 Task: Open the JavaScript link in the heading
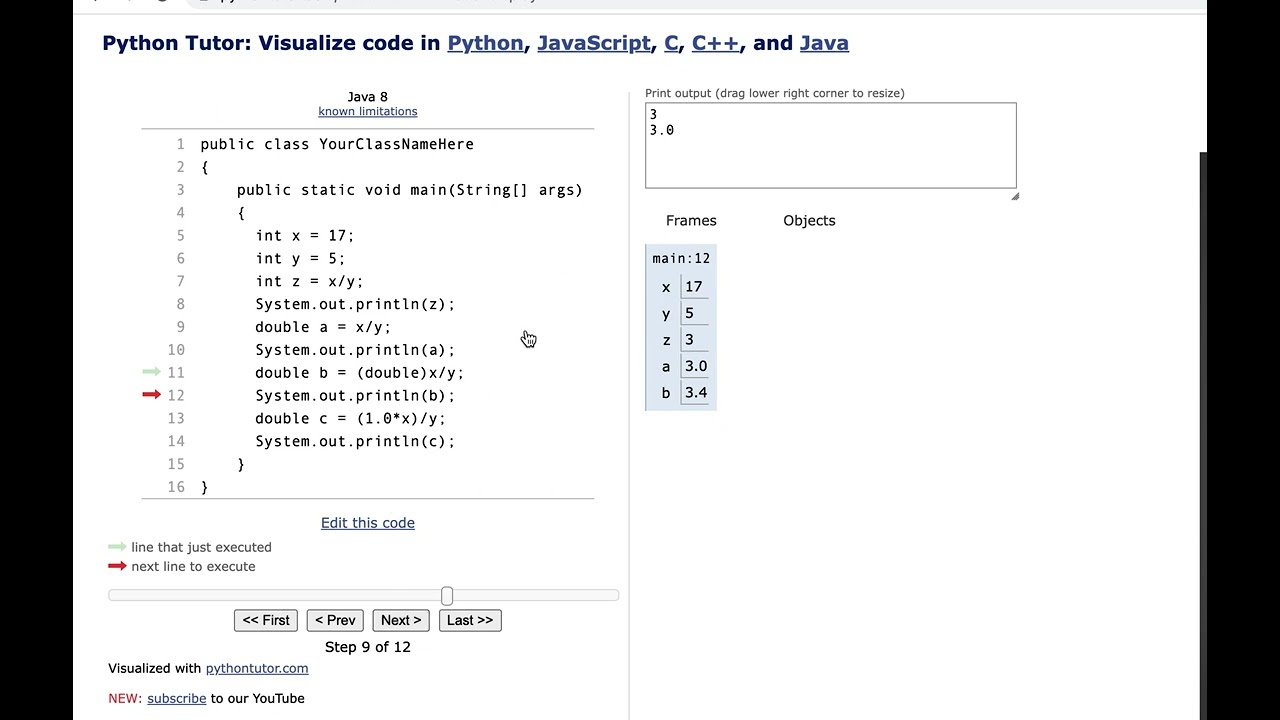[594, 43]
